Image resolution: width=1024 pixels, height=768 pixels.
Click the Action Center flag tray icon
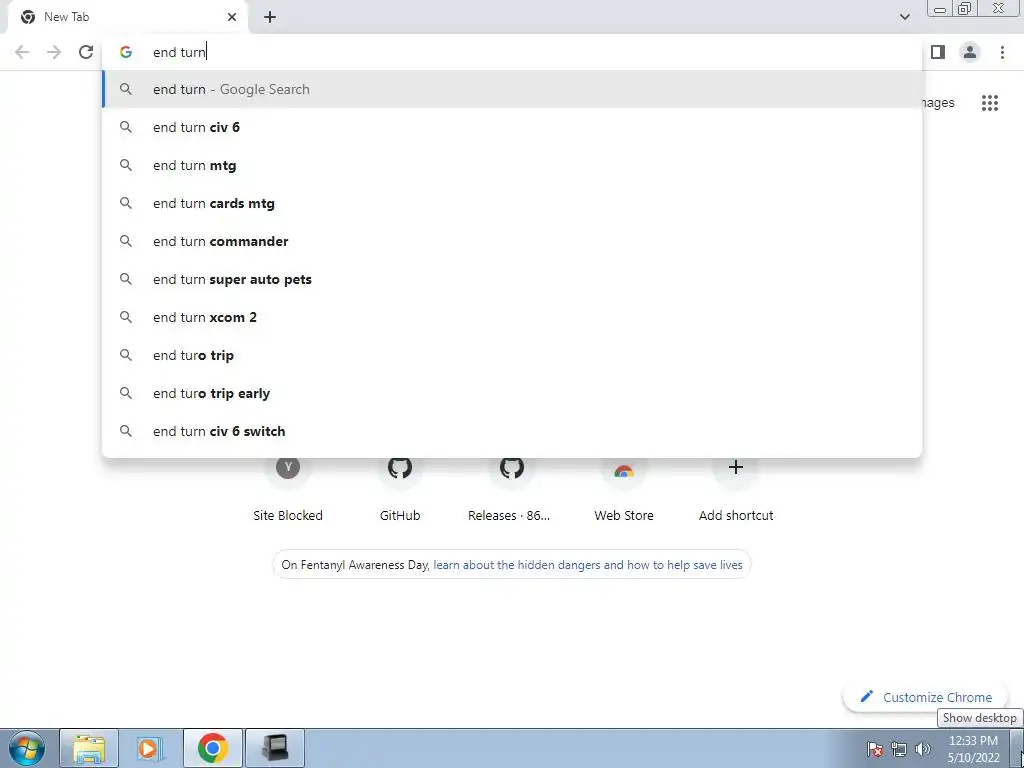click(x=875, y=749)
